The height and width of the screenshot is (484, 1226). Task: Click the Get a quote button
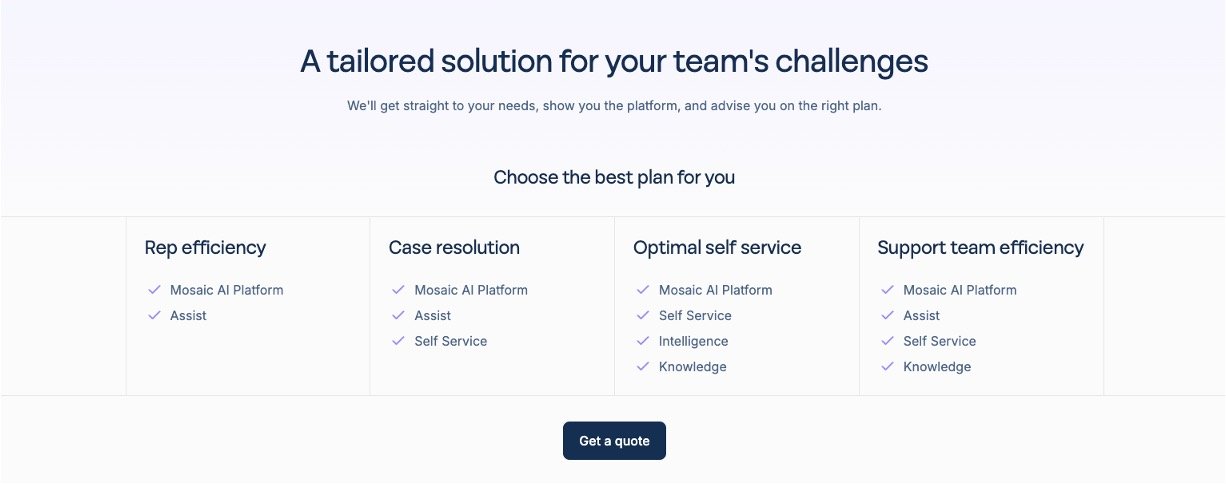coord(614,441)
